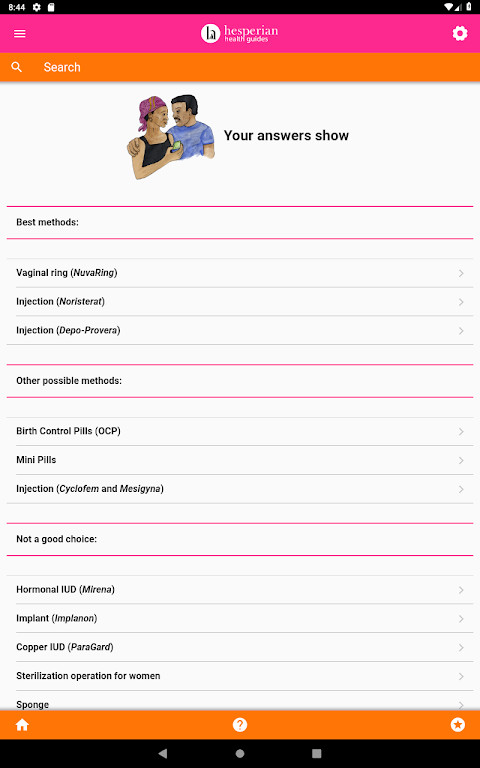
Task: Click the Search input field
Action: (255, 67)
